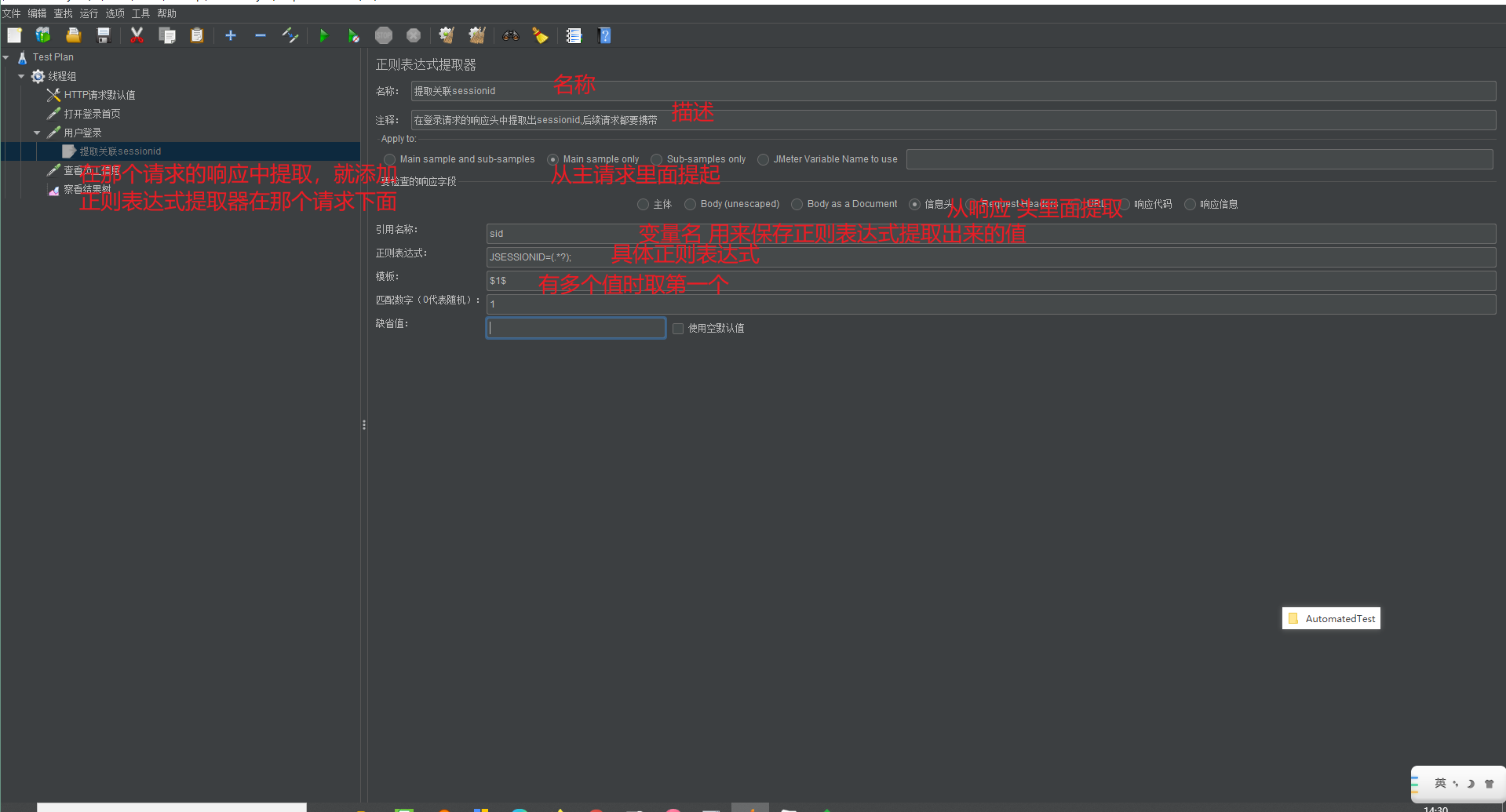Screen dimensions: 1506x812
Task: Click the 模板 field containing $1$
Action: coord(990,281)
